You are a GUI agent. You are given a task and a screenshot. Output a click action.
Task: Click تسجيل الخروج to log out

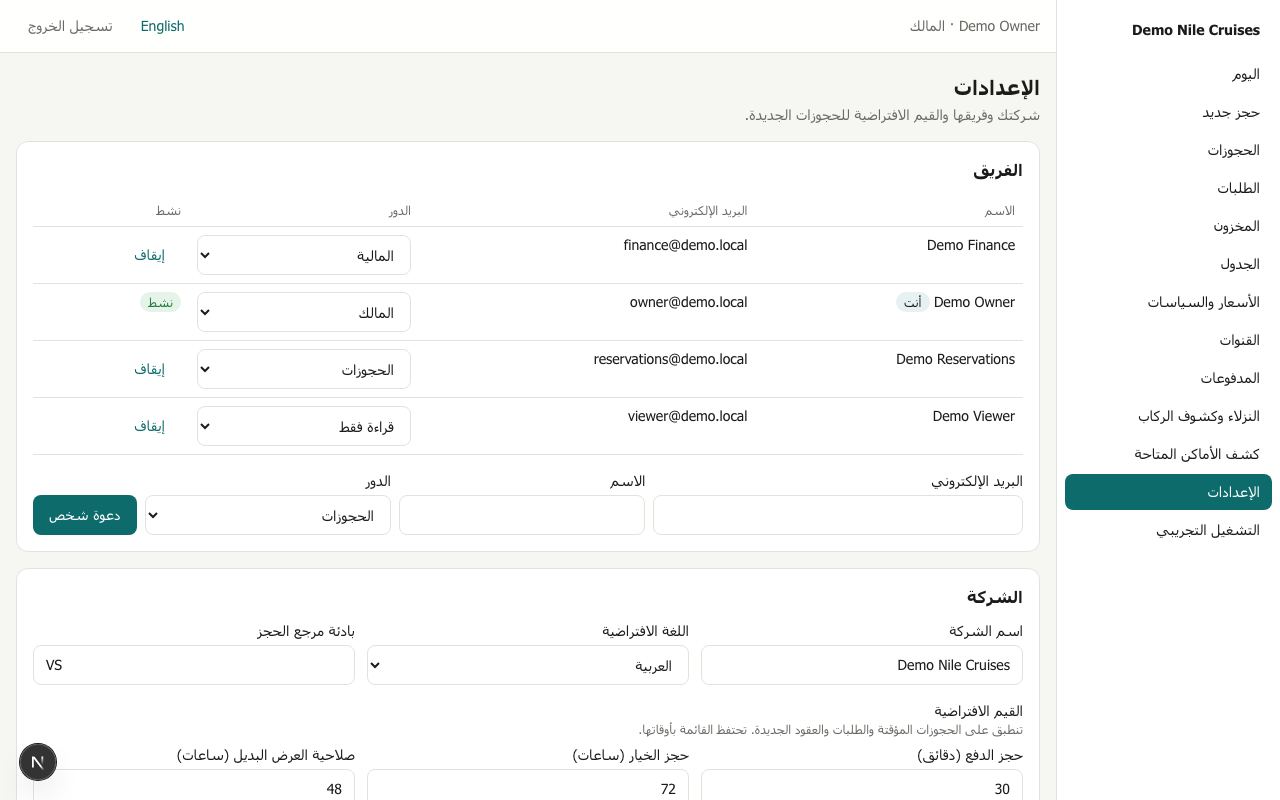pos(70,26)
